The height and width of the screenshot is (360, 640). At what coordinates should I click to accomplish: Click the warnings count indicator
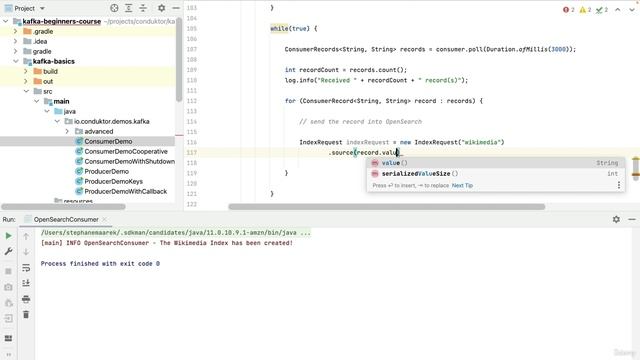(x=585, y=10)
